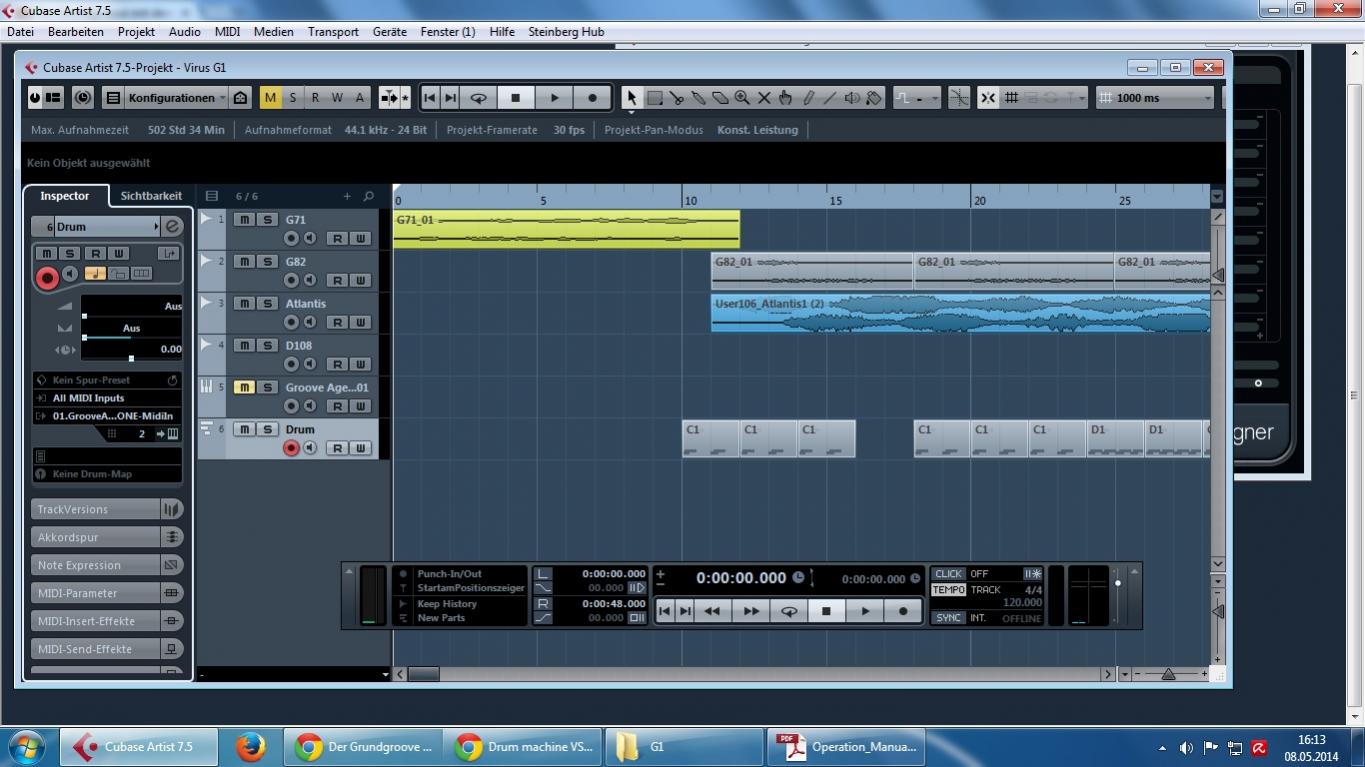Open All MIDI Inputs routing dropdown
The height and width of the screenshot is (767, 1365).
coord(107,398)
